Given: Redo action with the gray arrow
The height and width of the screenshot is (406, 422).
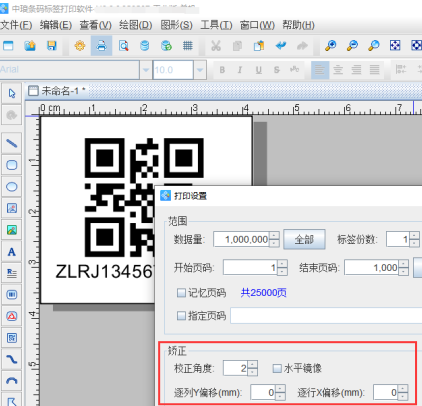Looking at the screenshot, I should pos(302,45).
